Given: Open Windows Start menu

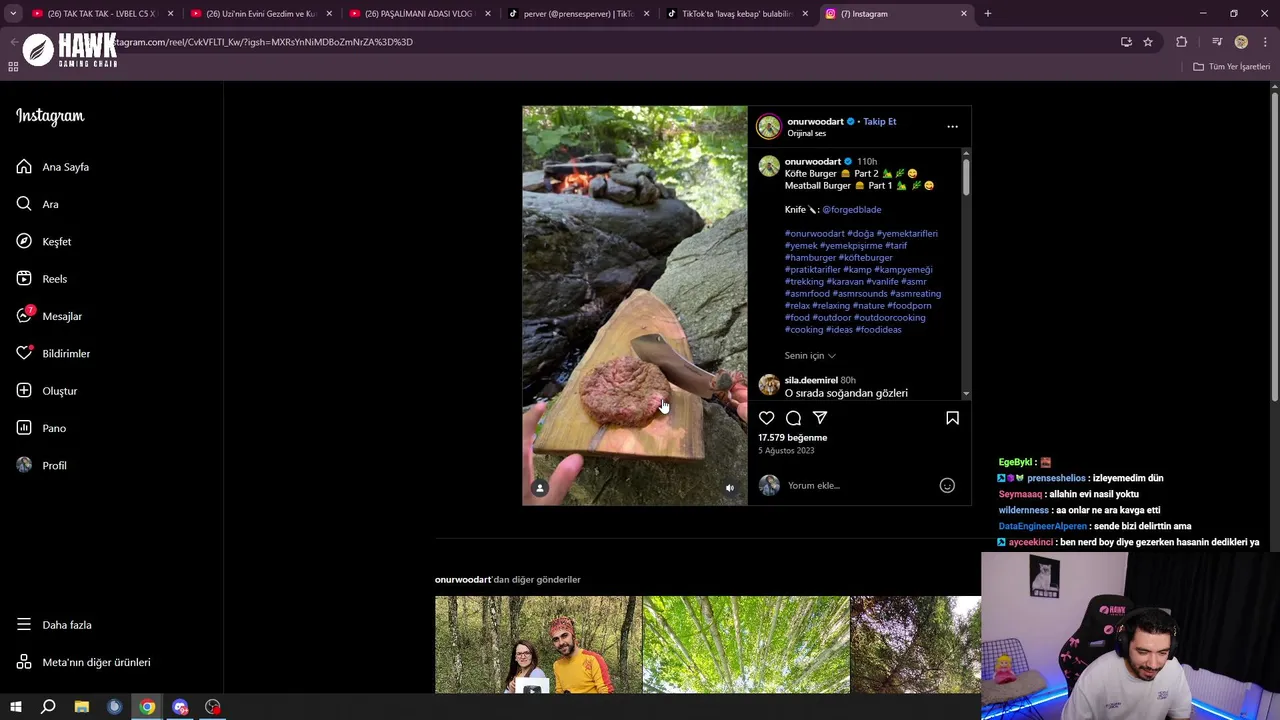Looking at the screenshot, I should (15, 707).
